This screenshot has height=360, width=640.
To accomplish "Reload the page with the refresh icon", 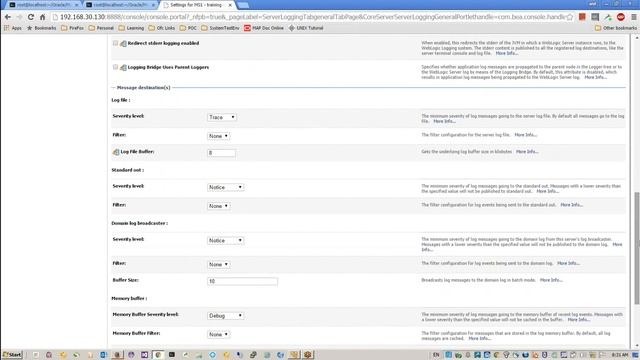I will (31, 17).
